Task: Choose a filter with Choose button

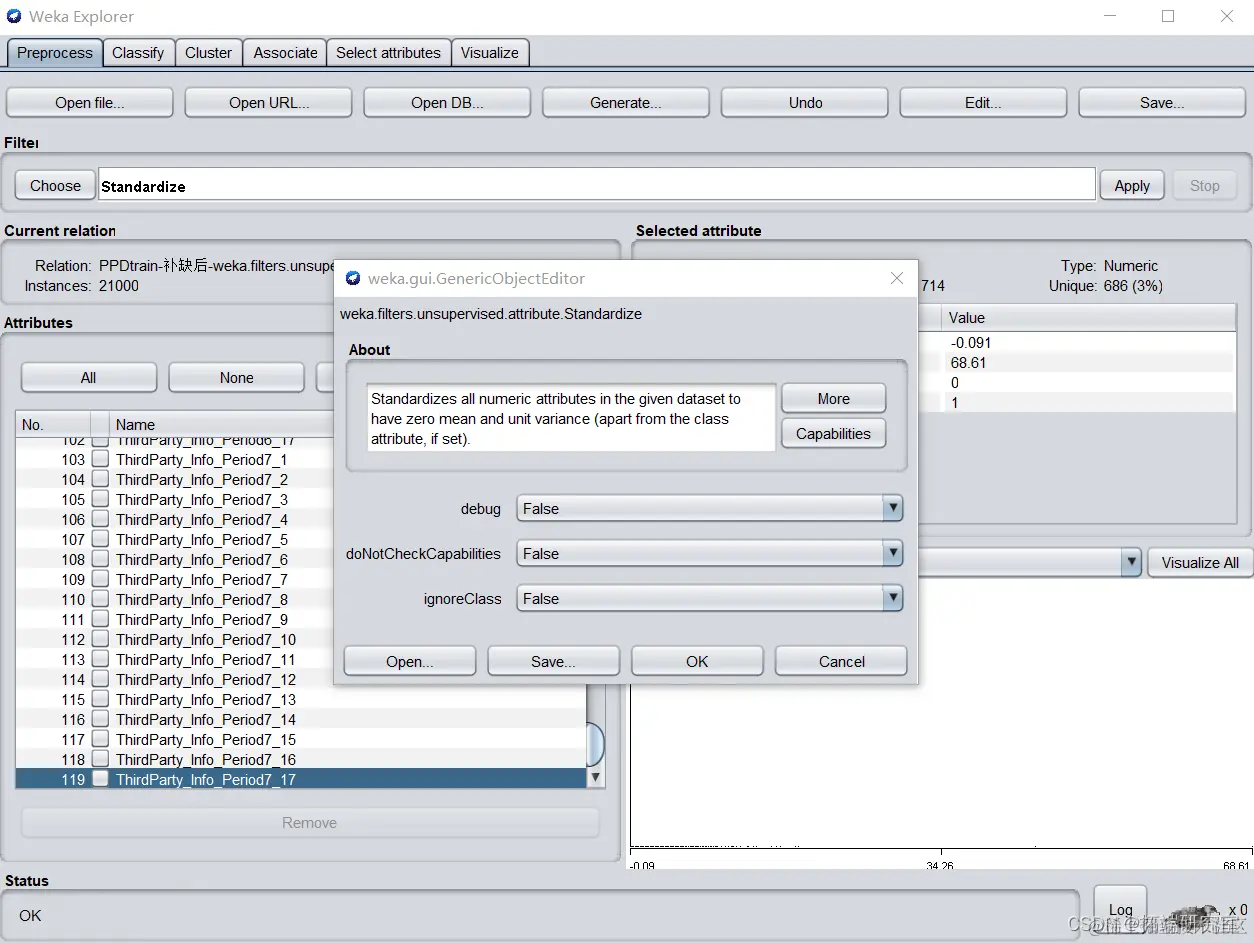Action: [x=55, y=185]
